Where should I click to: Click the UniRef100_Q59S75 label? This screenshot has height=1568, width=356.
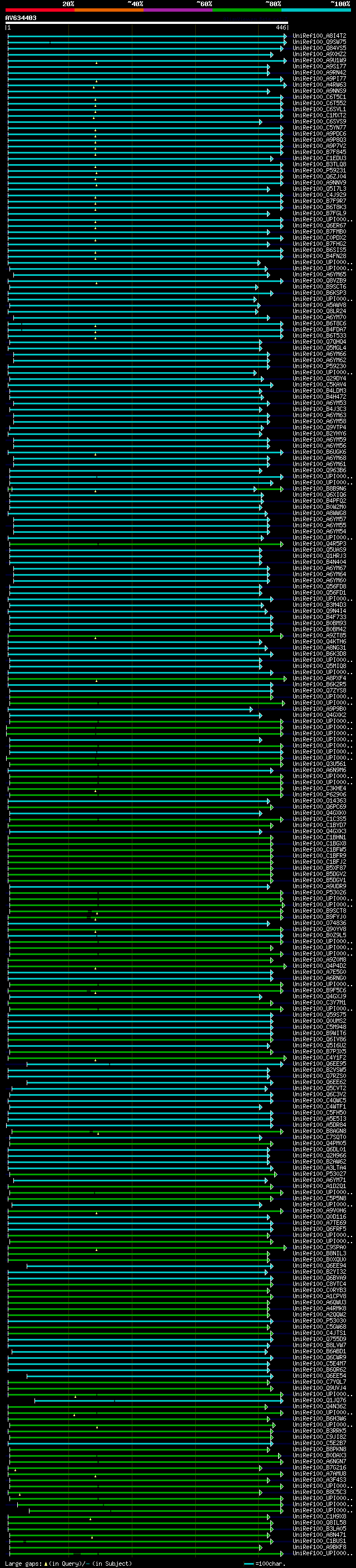point(319,1015)
